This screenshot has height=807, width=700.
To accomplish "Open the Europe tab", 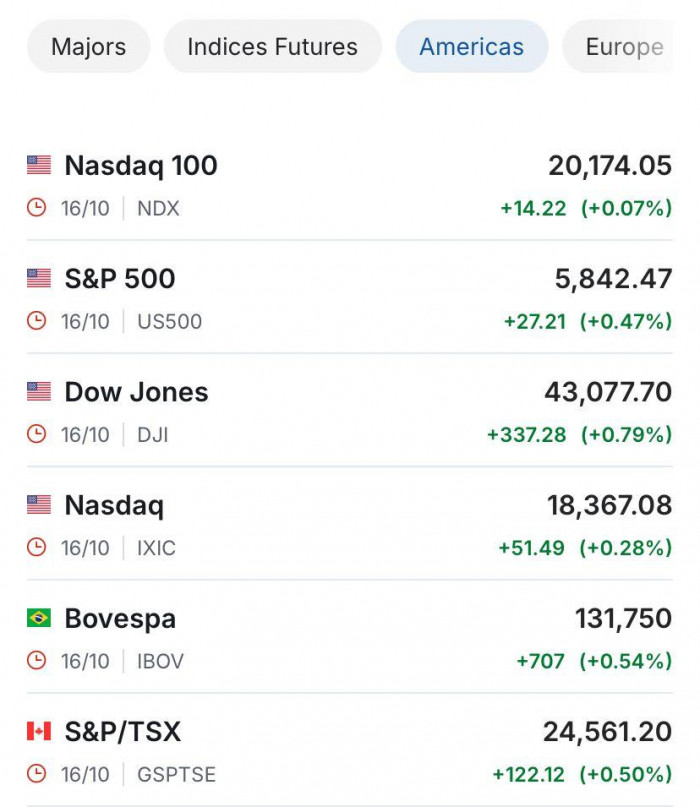I will [618, 47].
